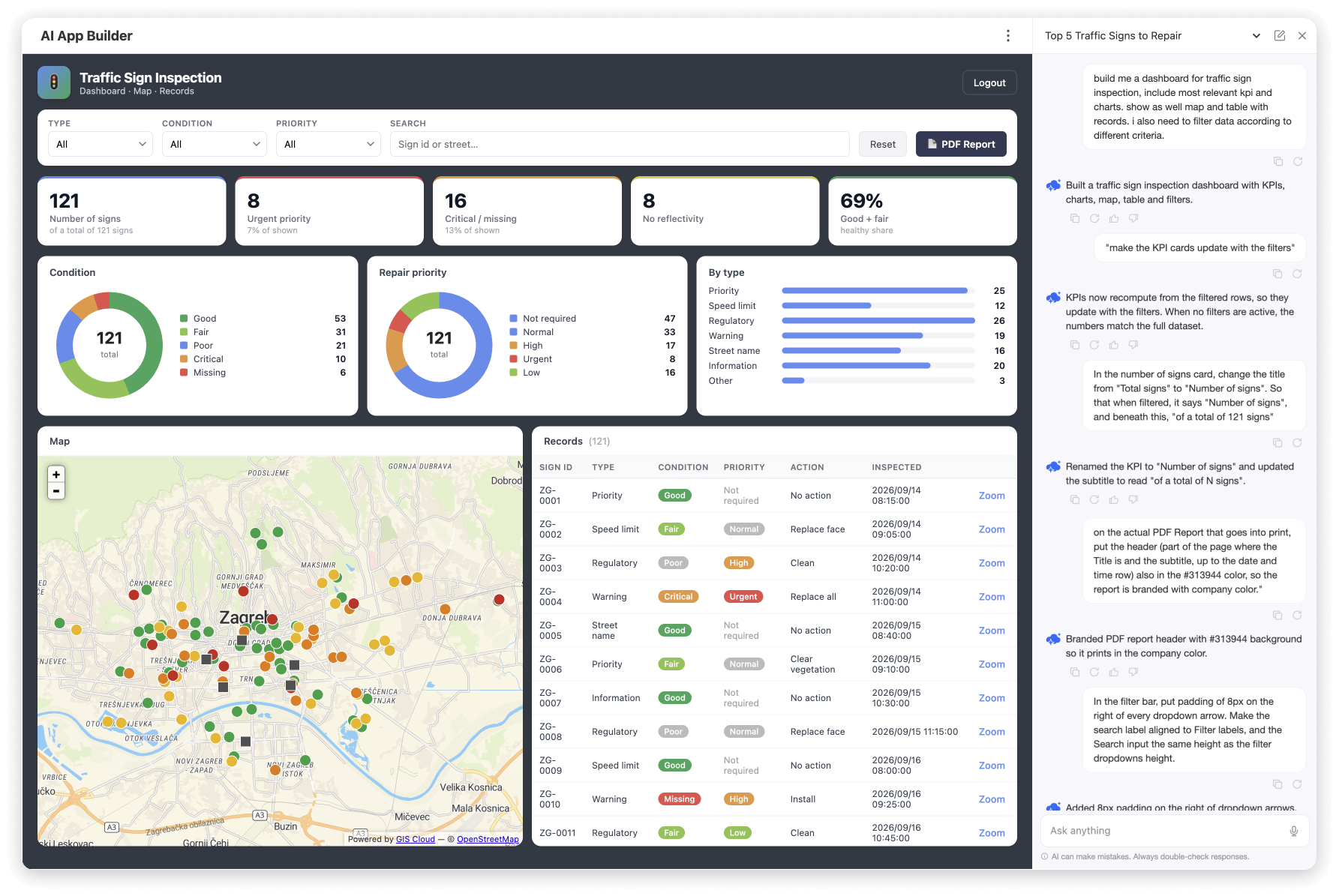Generate the PDF Report
Viewport: 1339px width, 896px height.
(x=961, y=144)
